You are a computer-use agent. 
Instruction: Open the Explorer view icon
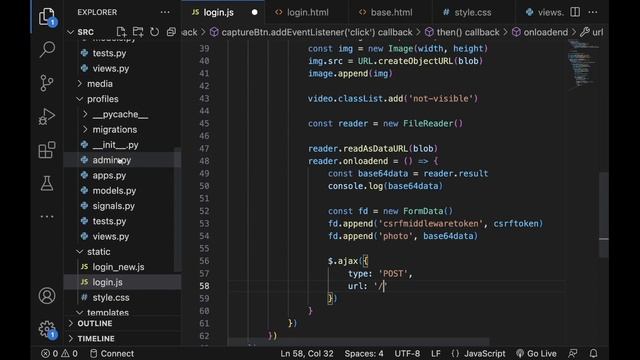point(47,17)
